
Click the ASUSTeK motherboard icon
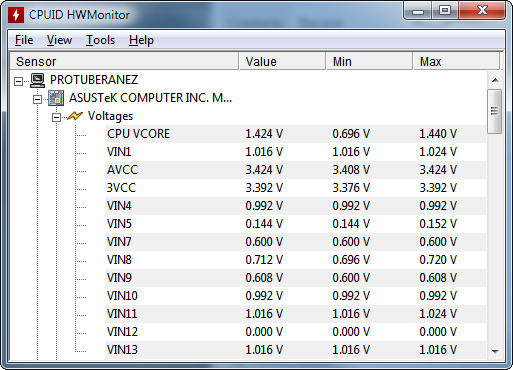pyautogui.click(x=56, y=98)
